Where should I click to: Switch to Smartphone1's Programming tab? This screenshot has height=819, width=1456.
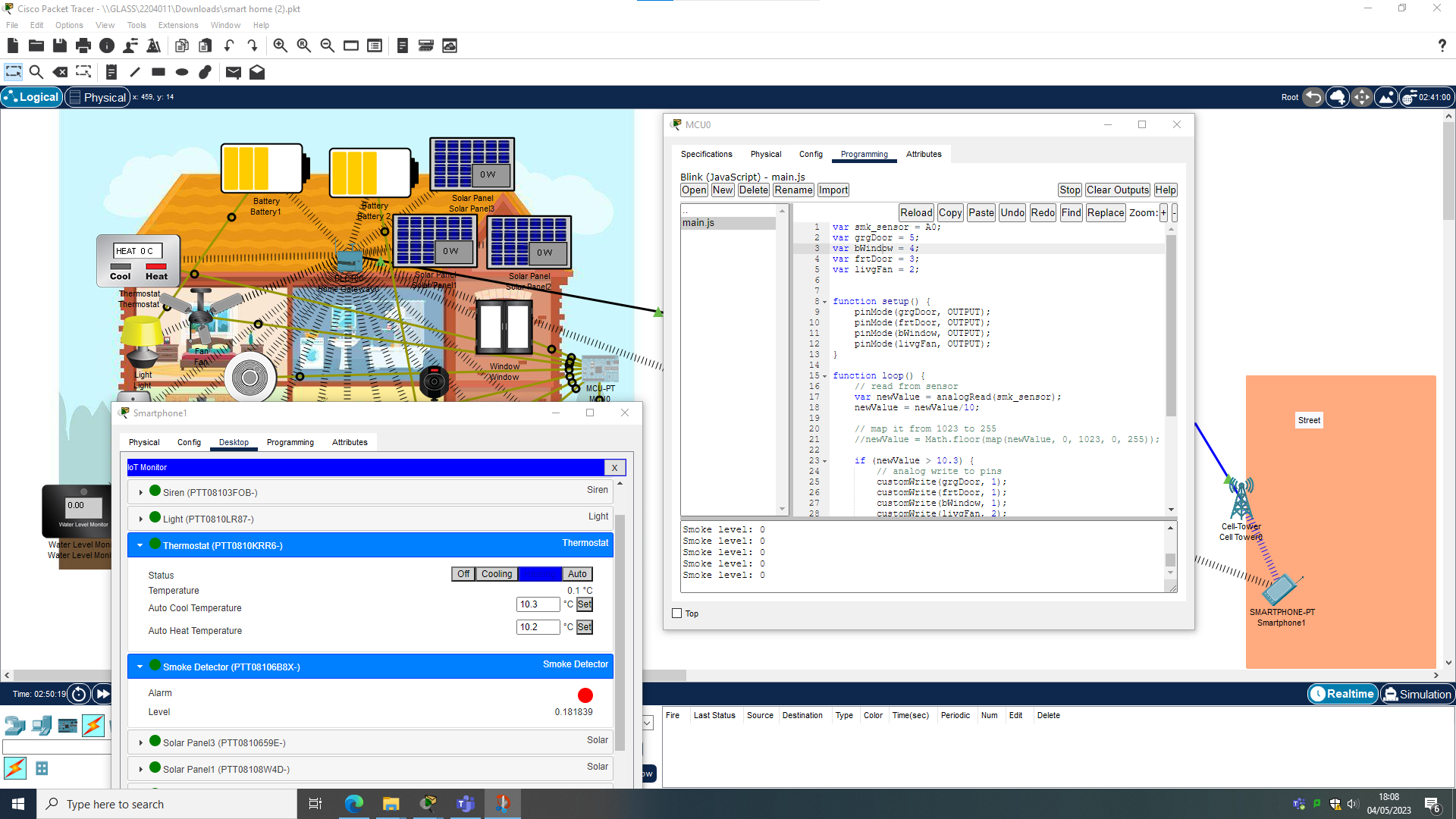290,442
